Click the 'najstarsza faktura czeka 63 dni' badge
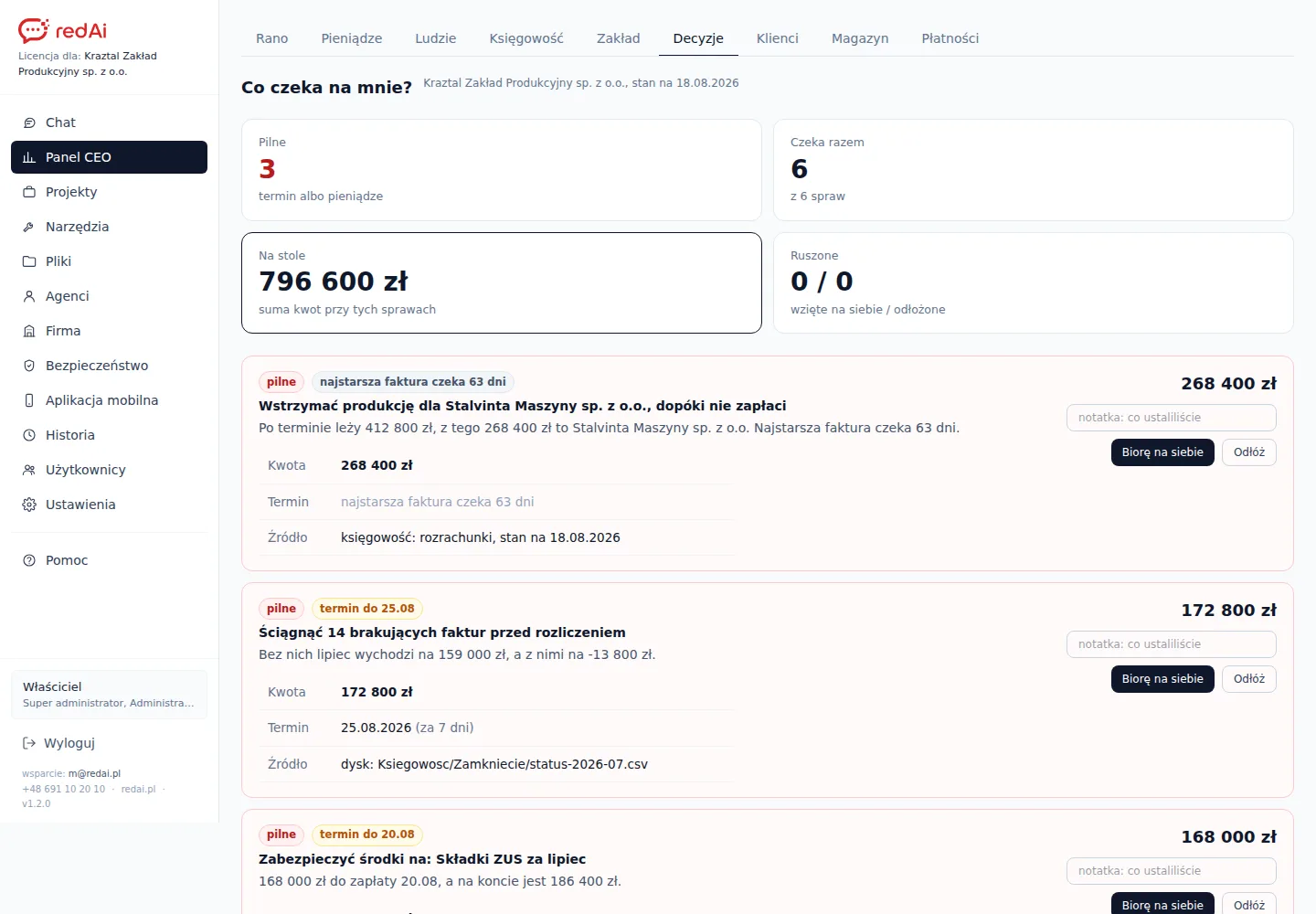Screen dimensions: 1316x914 tap(413, 382)
